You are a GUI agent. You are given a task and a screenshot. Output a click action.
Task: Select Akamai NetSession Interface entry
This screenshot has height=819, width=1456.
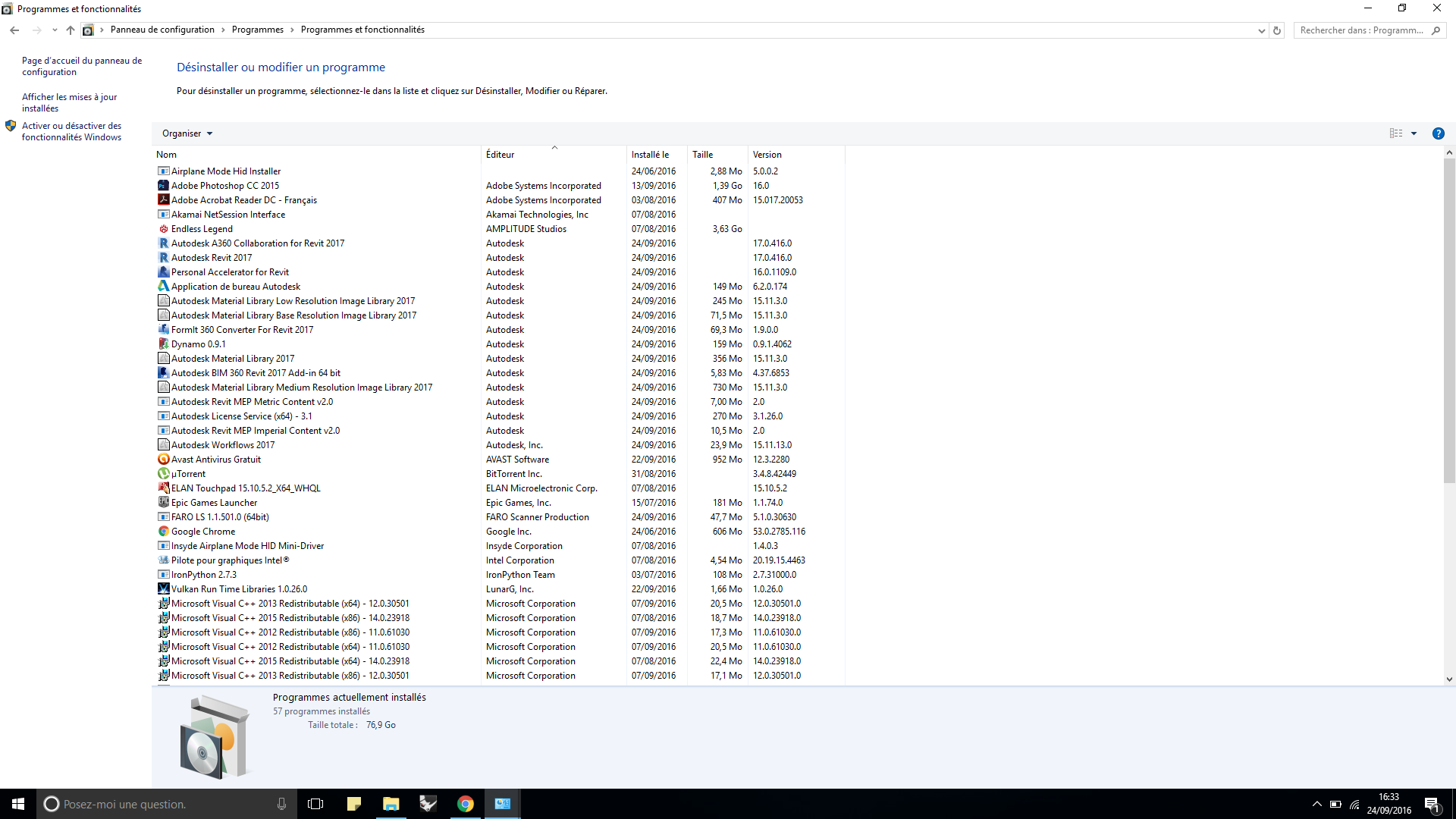[x=499, y=215]
